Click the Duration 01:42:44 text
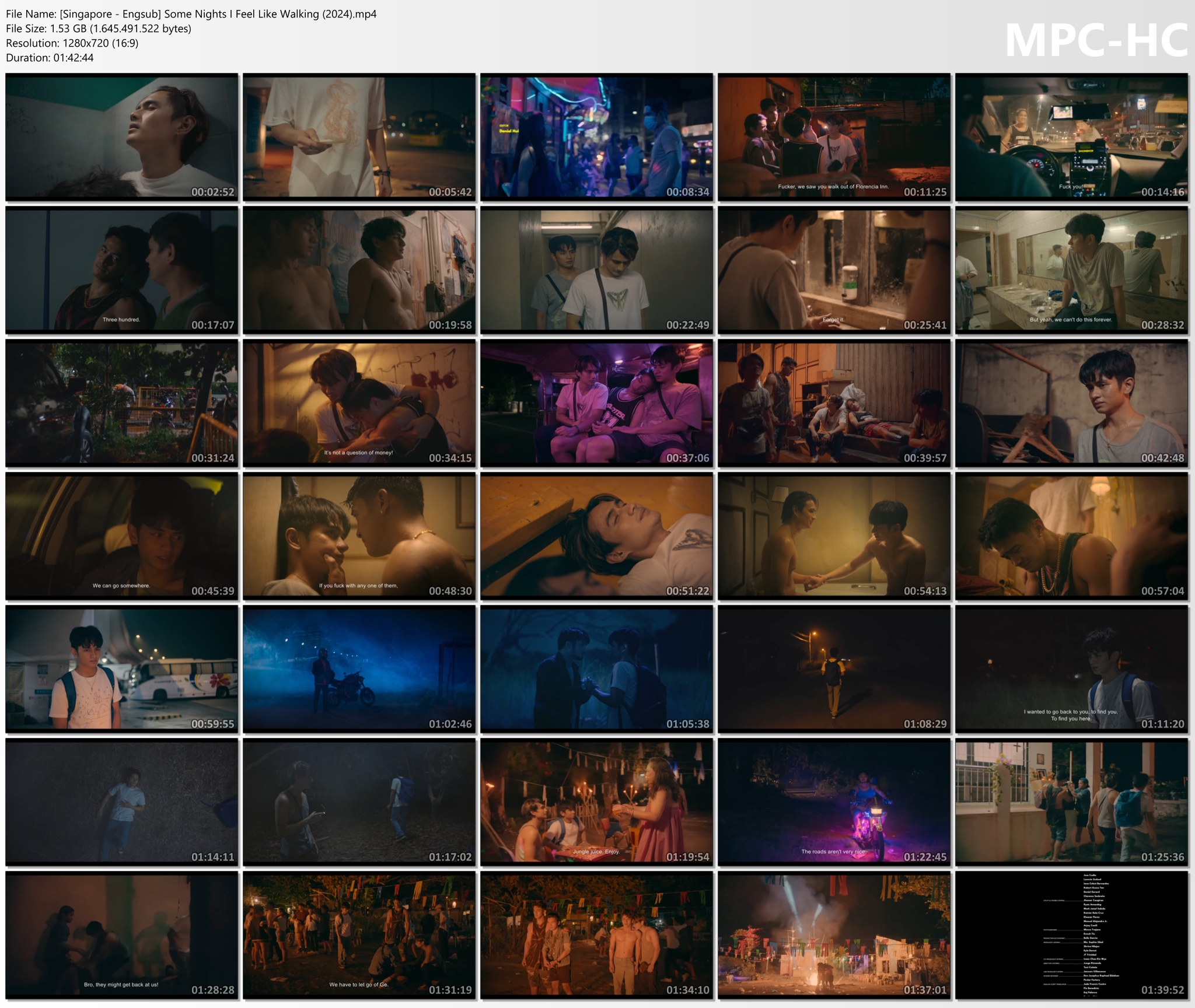This screenshot has width=1195, height=1008. (50, 58)
